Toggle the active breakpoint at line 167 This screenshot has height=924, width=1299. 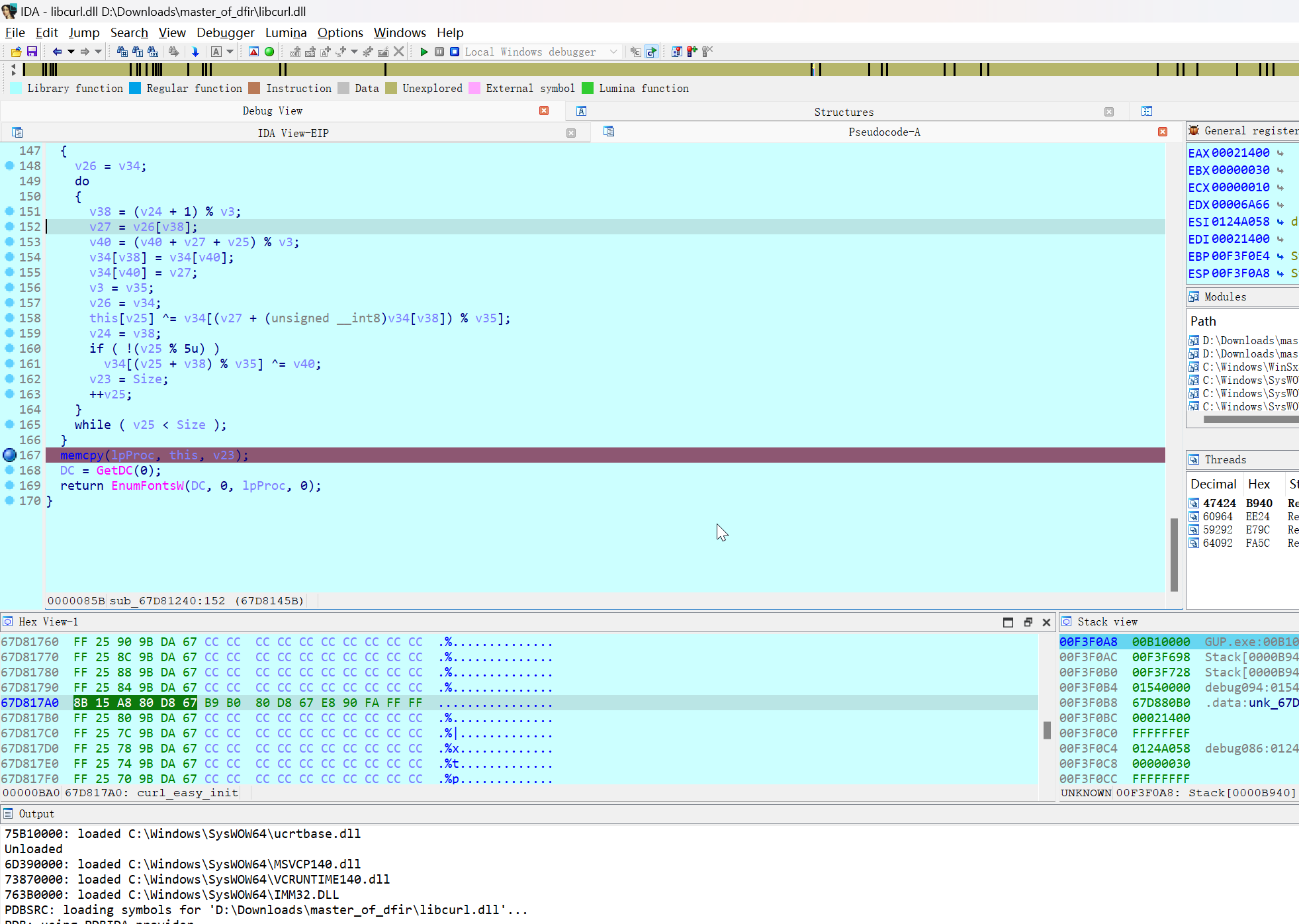tap(9, 455)
